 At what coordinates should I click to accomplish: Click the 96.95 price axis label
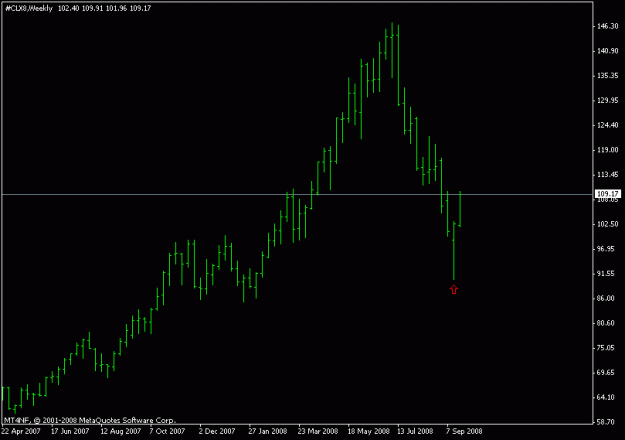tap(606, 249)
